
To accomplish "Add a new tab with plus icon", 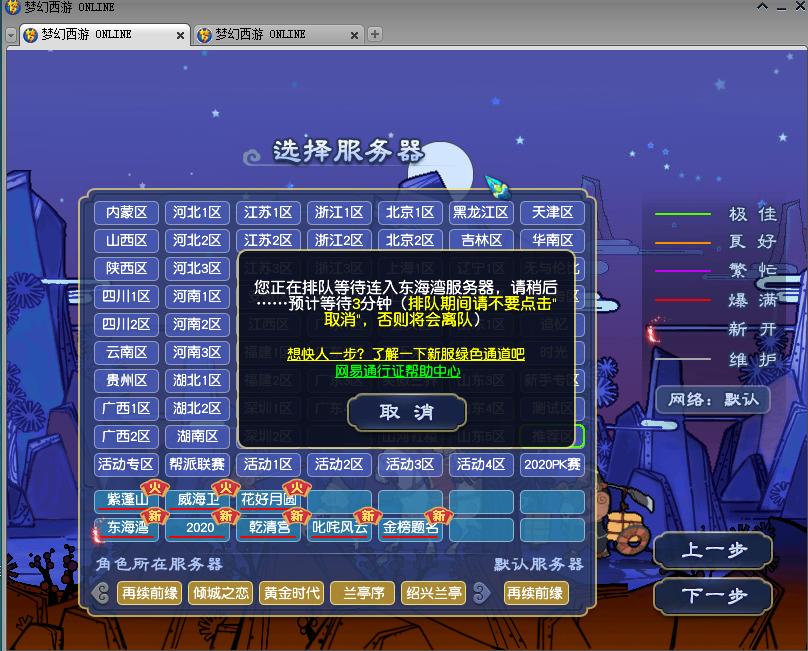I will (375, 34).
